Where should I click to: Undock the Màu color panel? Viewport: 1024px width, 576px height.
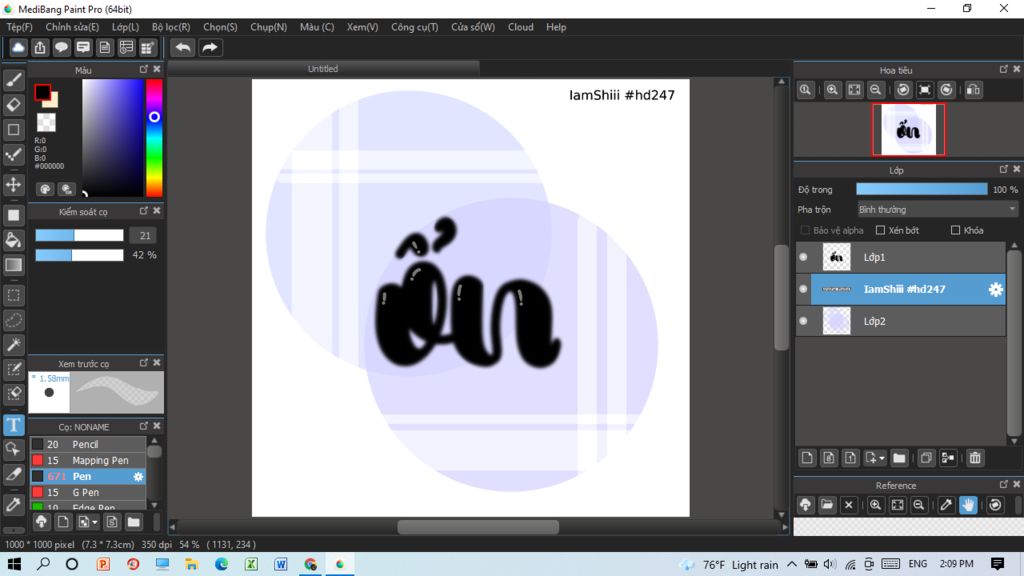pyautogui.click(x=144, y=69)
